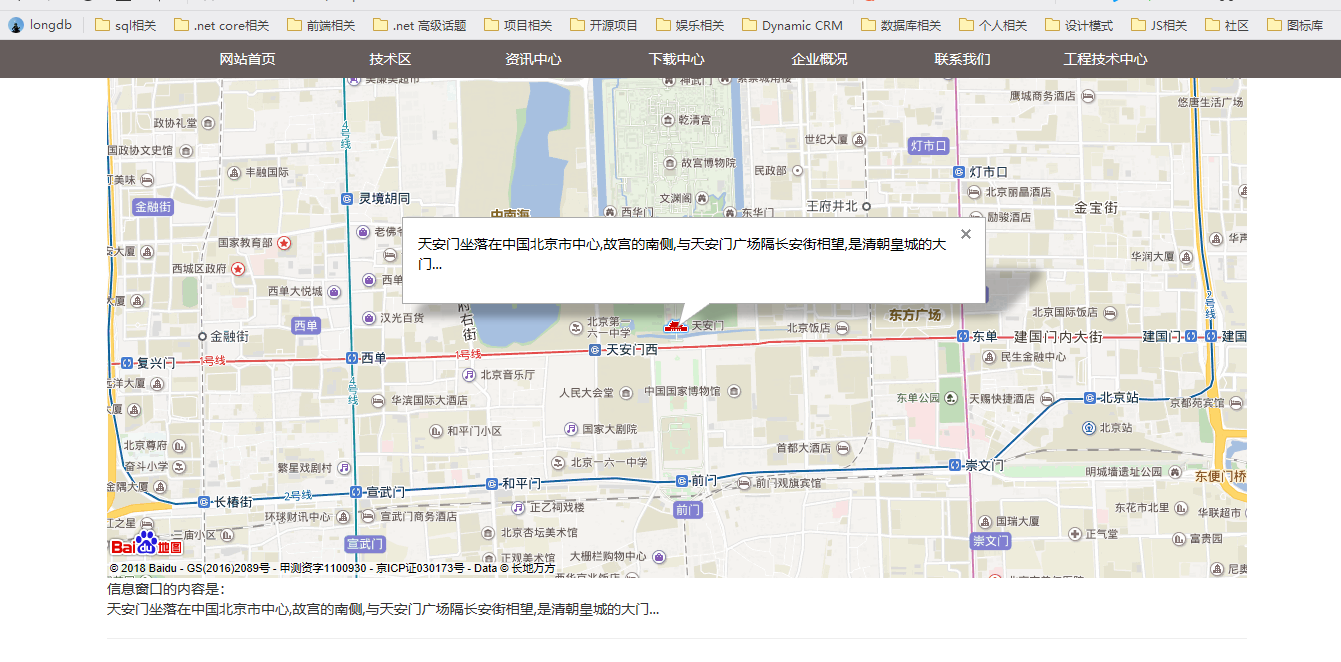Click Baidu copyright text below the map
Viewport: 1341px width, 662px height.
click(333, 569)
